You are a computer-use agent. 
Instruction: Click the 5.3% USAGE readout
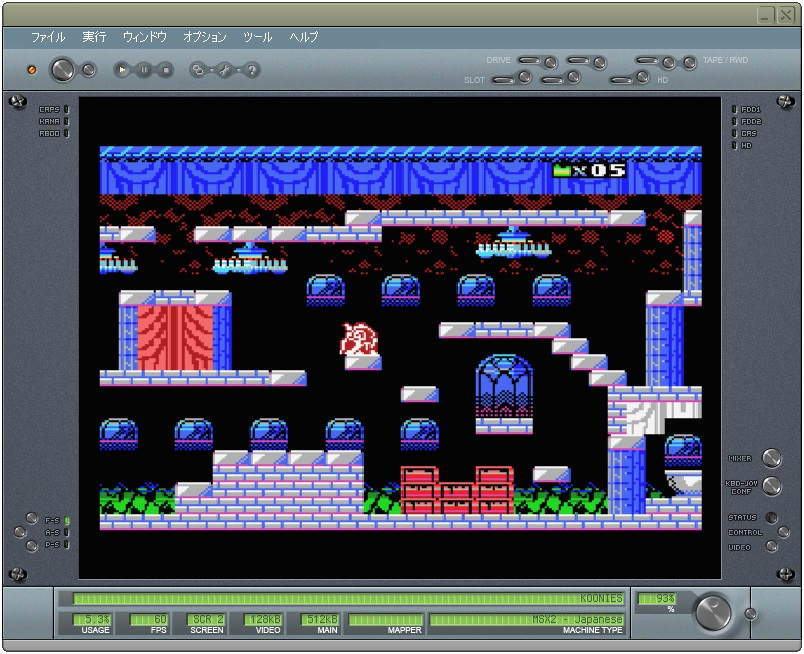(x=92, y=620)
